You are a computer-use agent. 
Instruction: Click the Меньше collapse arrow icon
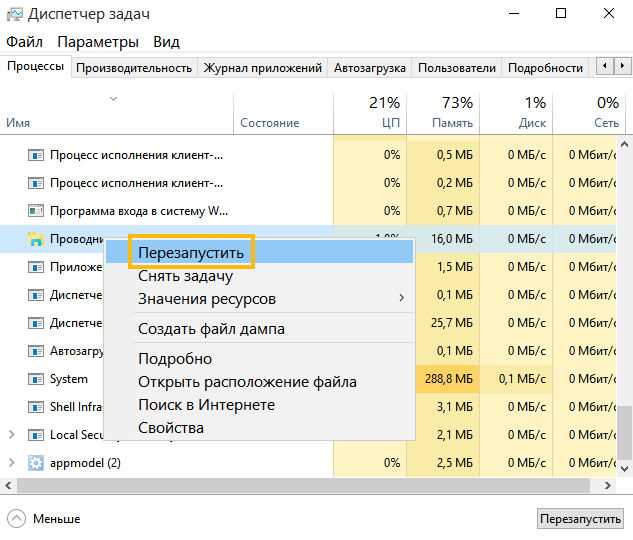click(16, 518)
